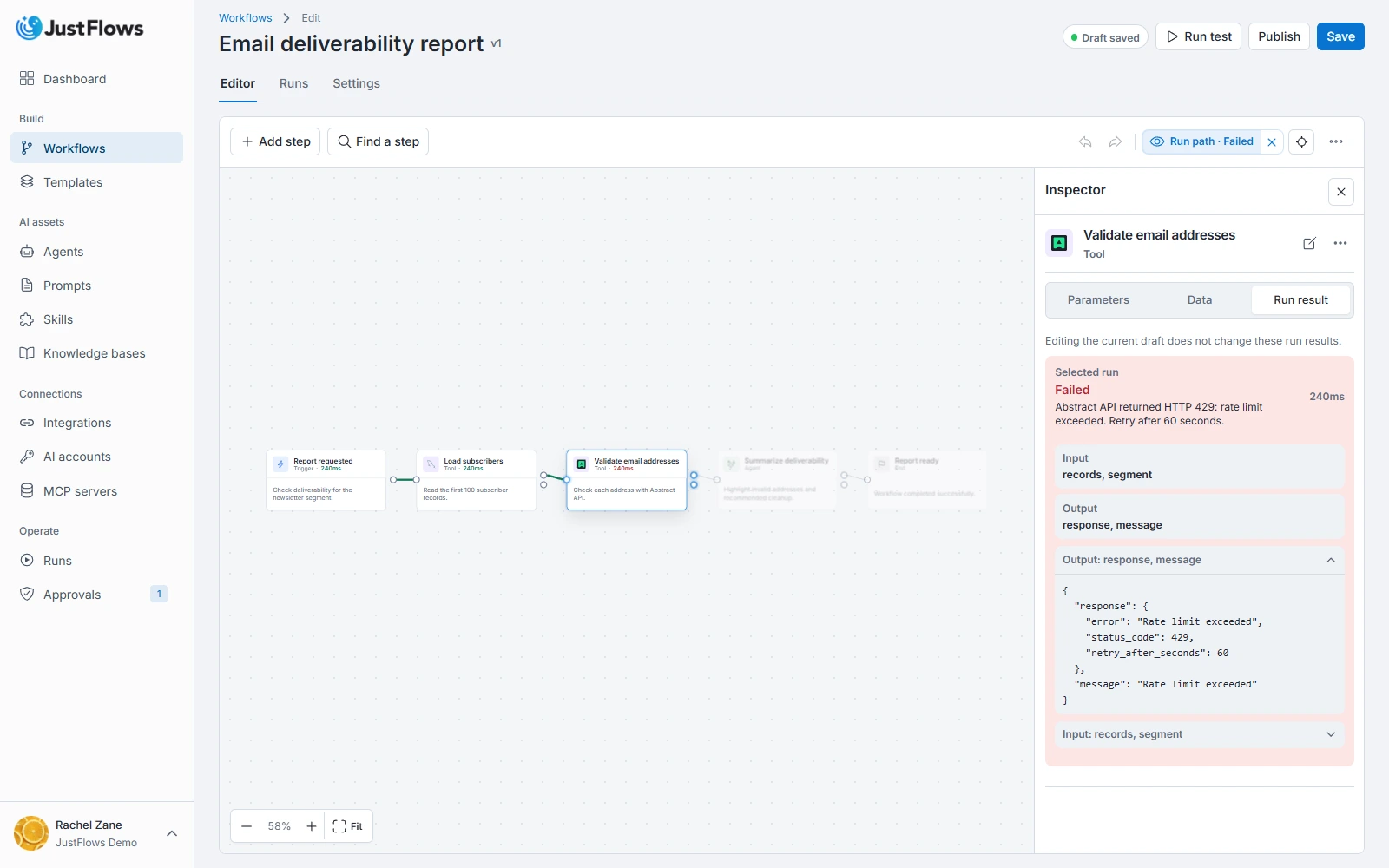Select the Run result tab

pos(1300,300)
